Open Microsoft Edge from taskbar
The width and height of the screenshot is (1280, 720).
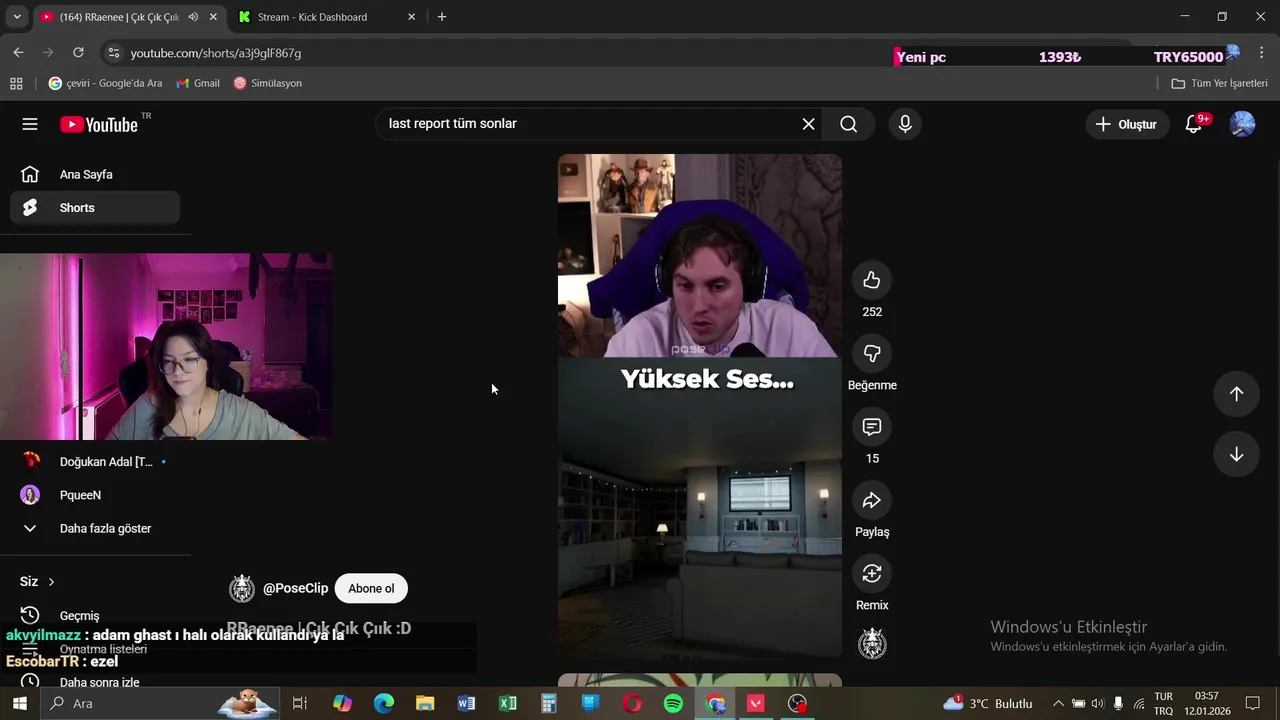click(384, 703)
